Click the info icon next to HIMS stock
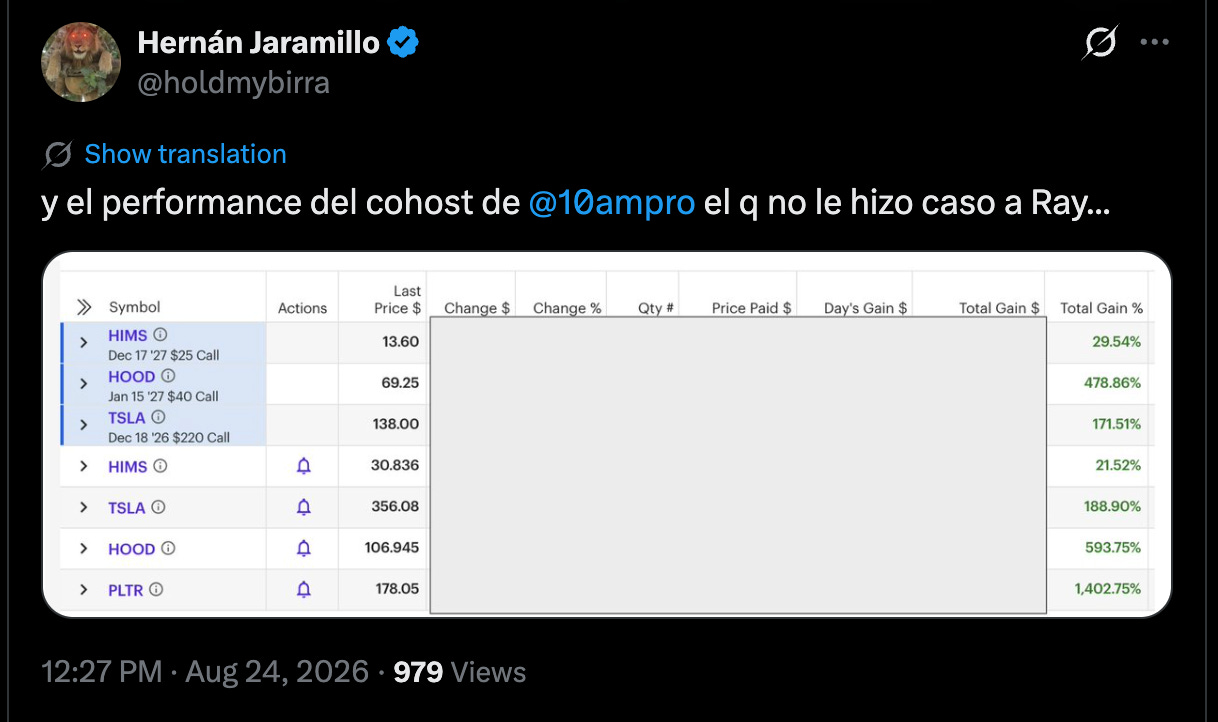 coord(160,466)
